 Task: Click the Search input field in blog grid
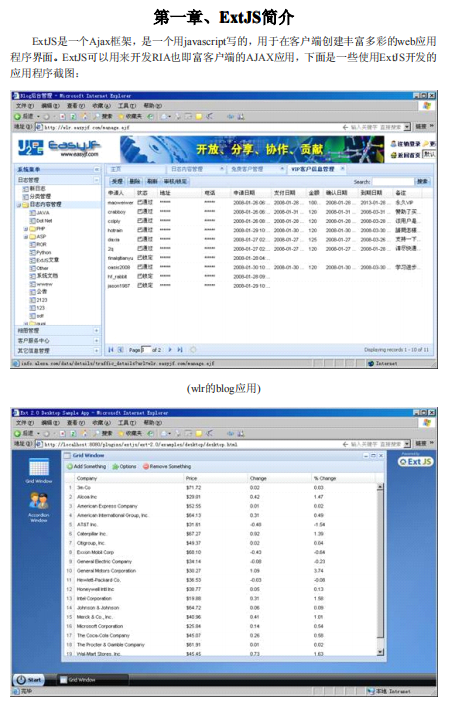tap(392, 182)
